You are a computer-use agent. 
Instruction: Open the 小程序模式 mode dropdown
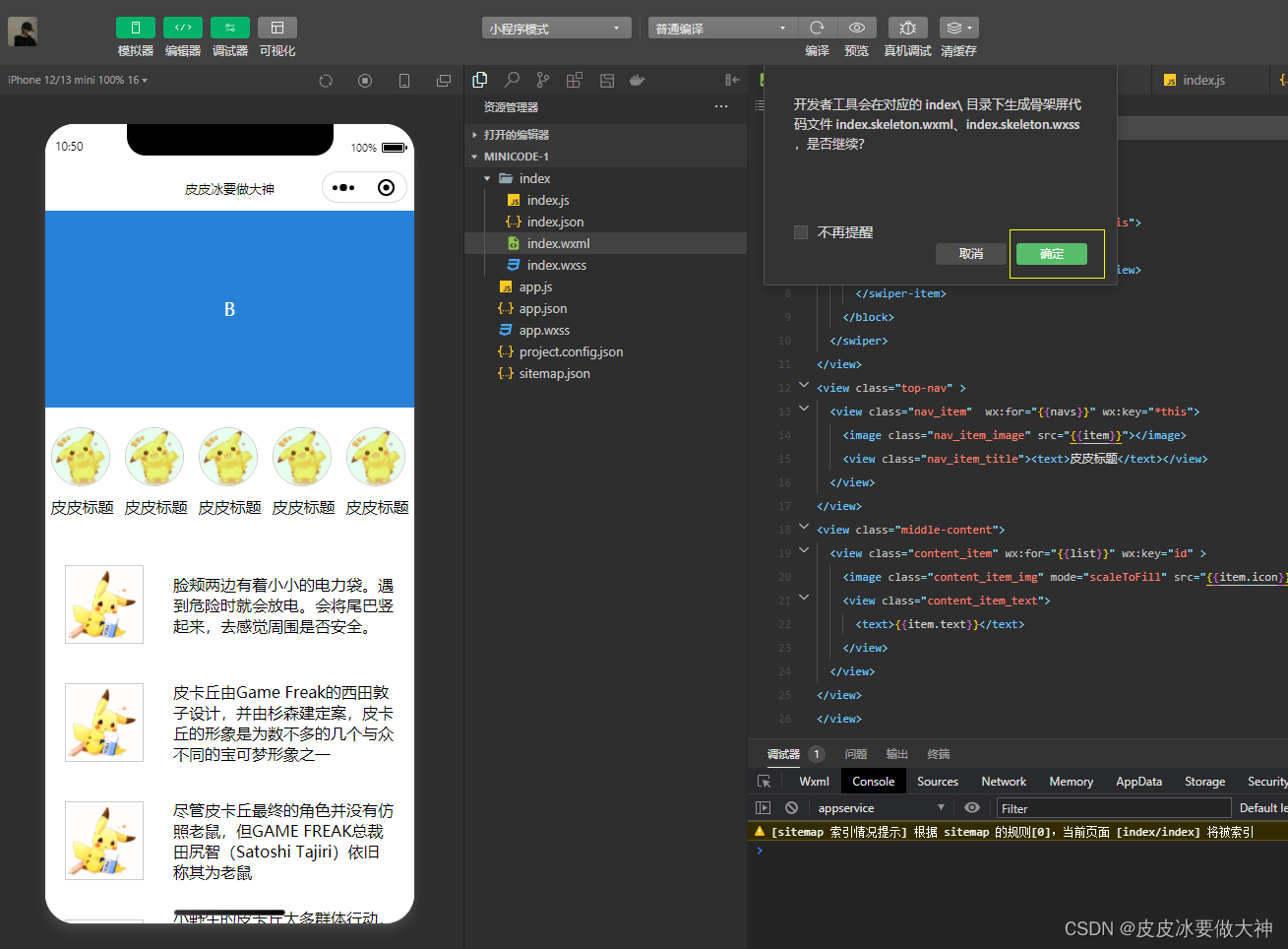(x=557, y=28)
